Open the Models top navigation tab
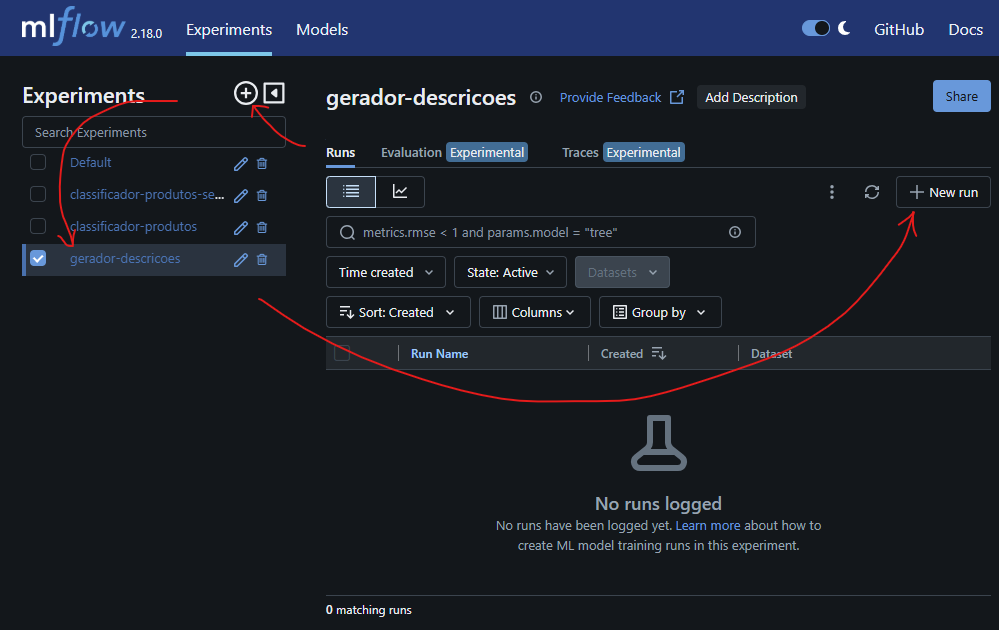This screenshot has width=999, height=630. (322, 29)
